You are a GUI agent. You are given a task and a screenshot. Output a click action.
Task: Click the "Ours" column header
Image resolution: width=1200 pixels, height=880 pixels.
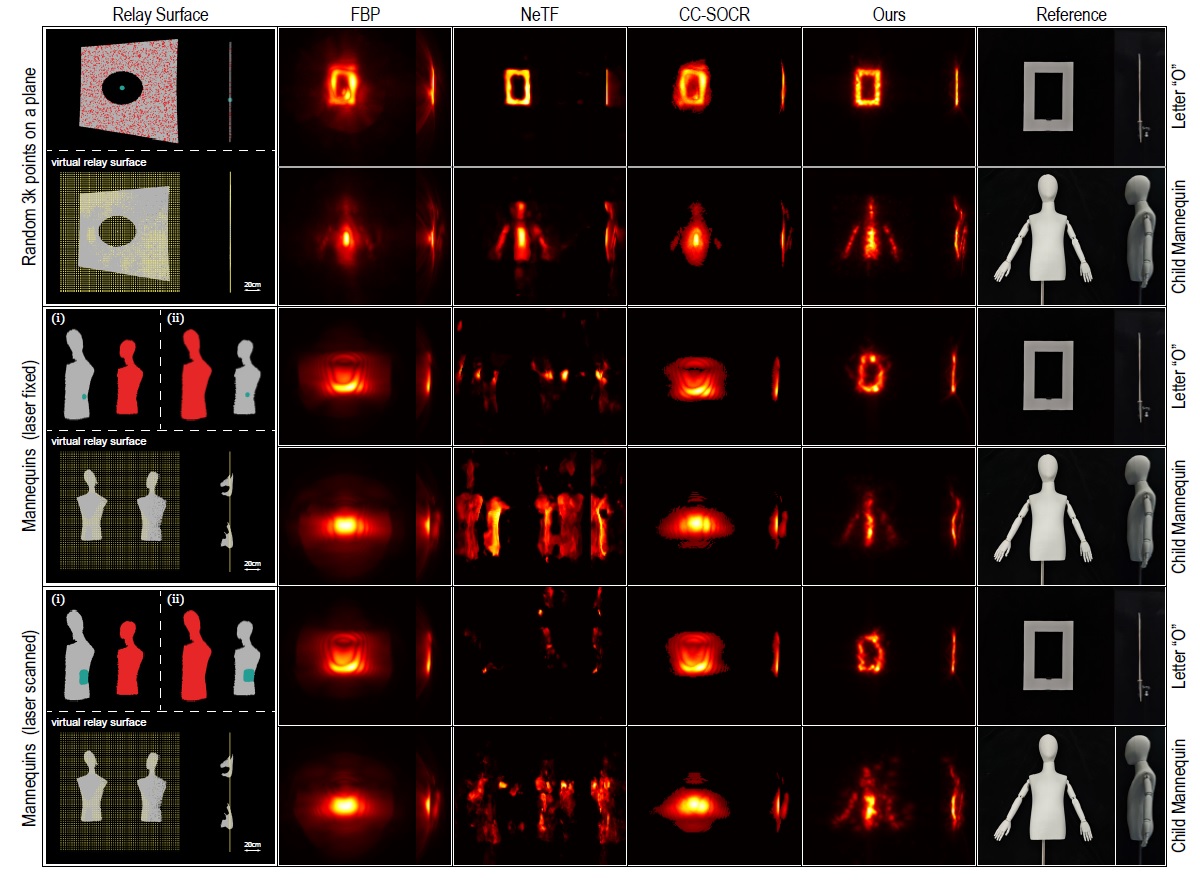tap(889, 14)
